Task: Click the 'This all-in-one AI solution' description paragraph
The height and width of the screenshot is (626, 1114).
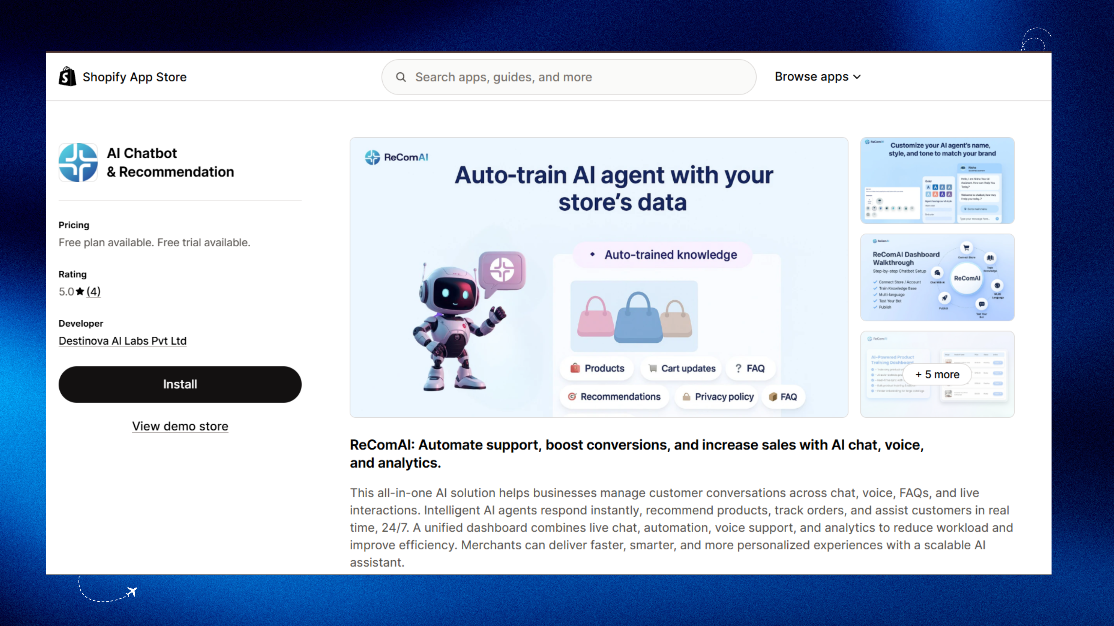Action: click(x=681, y=527)
